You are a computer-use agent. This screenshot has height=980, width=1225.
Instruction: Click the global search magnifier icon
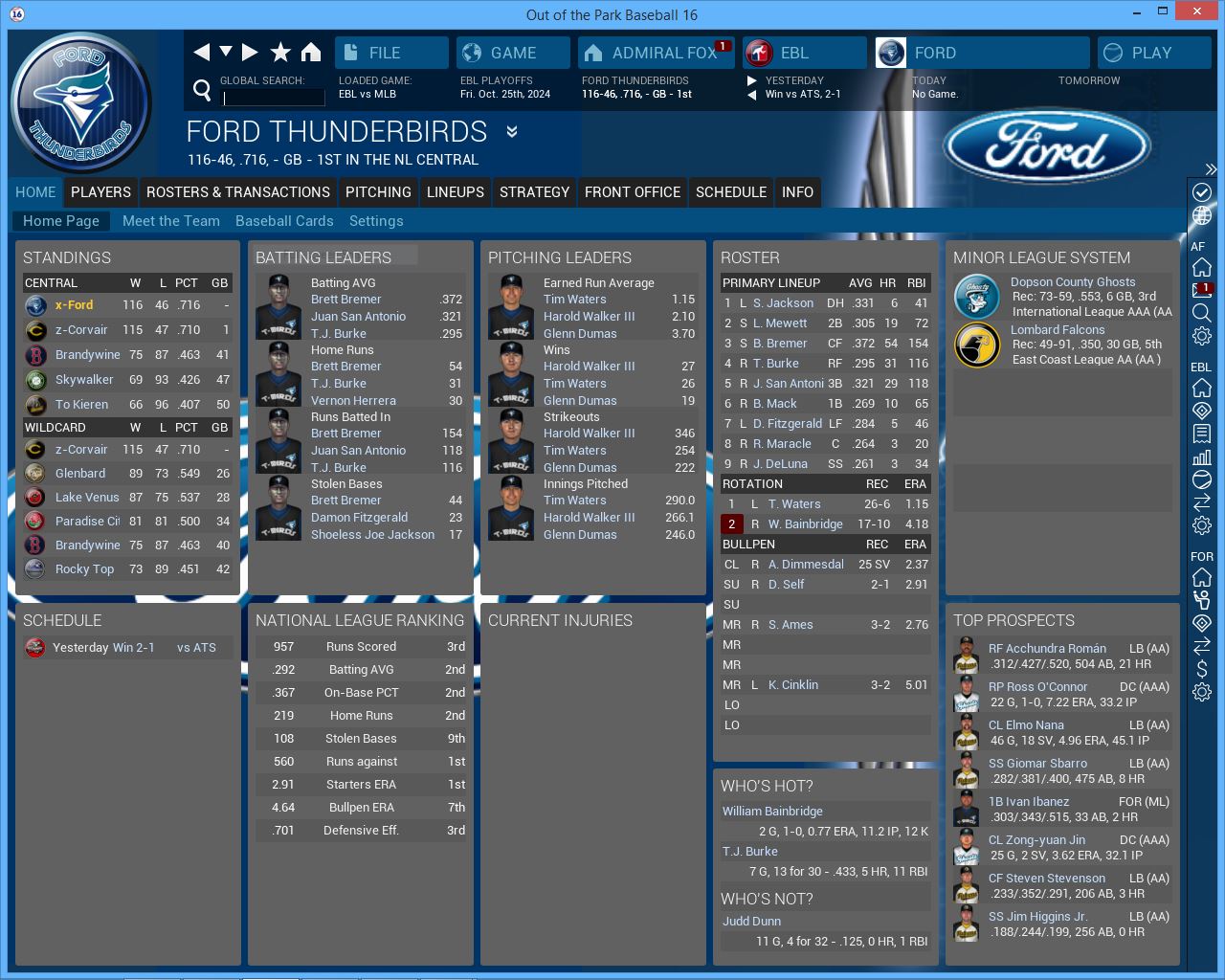pos(202,90)
